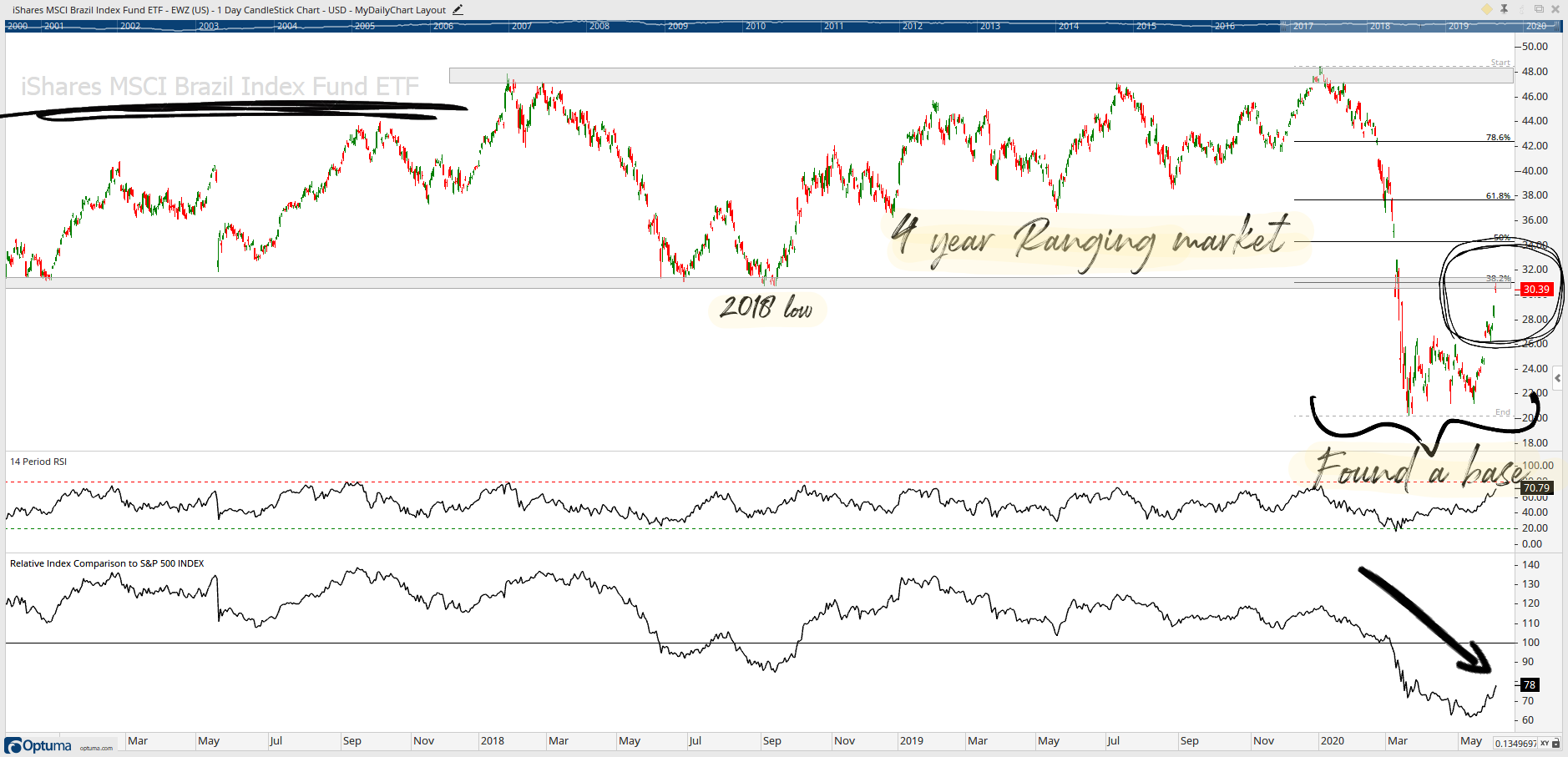Click the optuma.com link at bottom left
The height and width of the screenshot is (757, 1568).
[x=96, y=749]
